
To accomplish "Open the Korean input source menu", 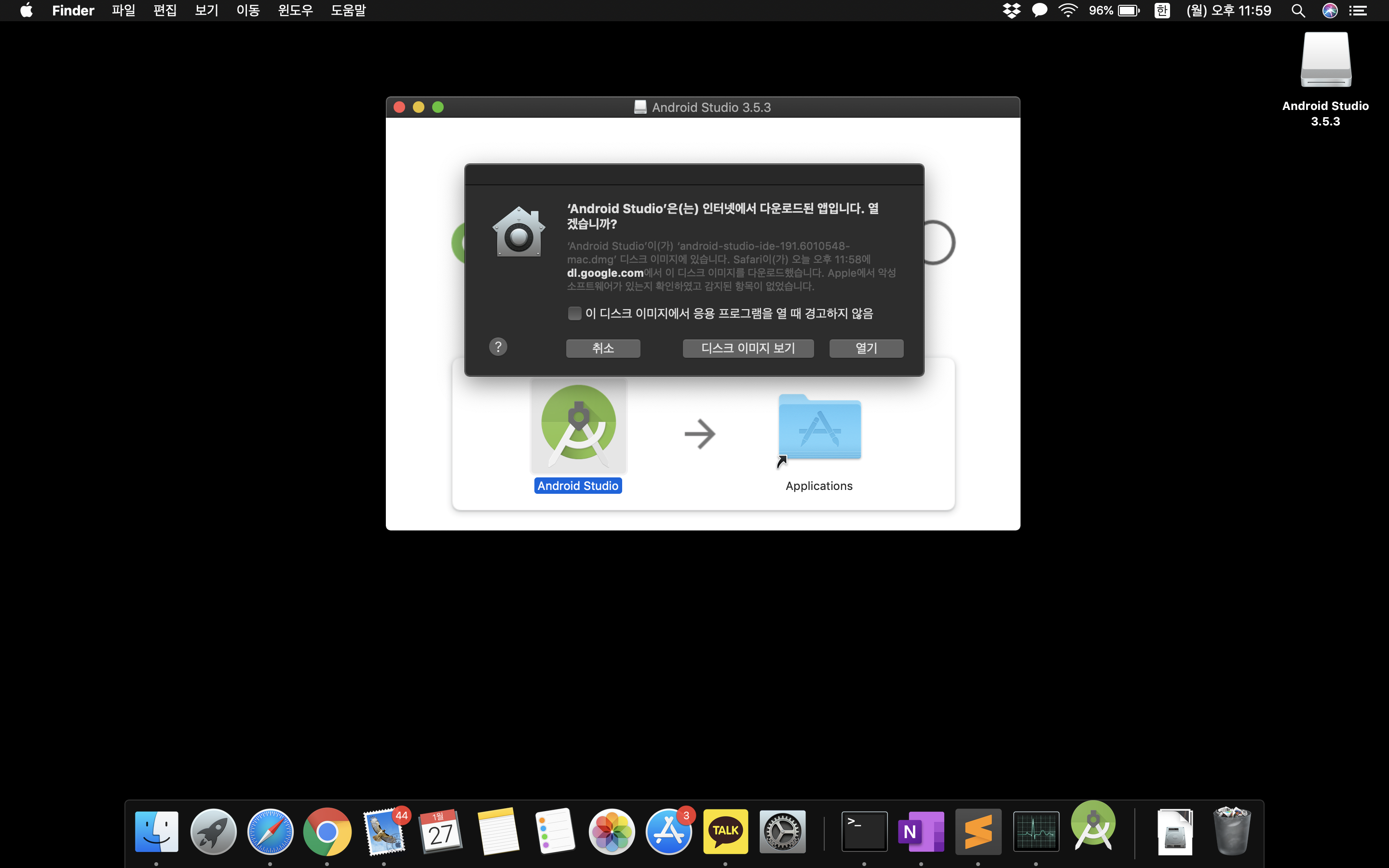I will coord(1162,10).
